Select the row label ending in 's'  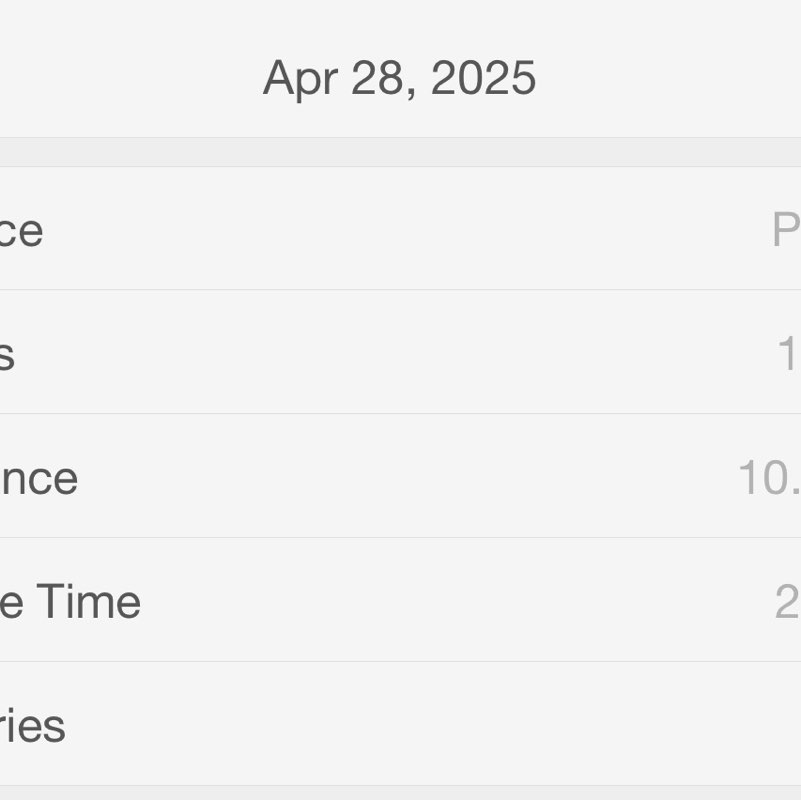pos(7,354)
